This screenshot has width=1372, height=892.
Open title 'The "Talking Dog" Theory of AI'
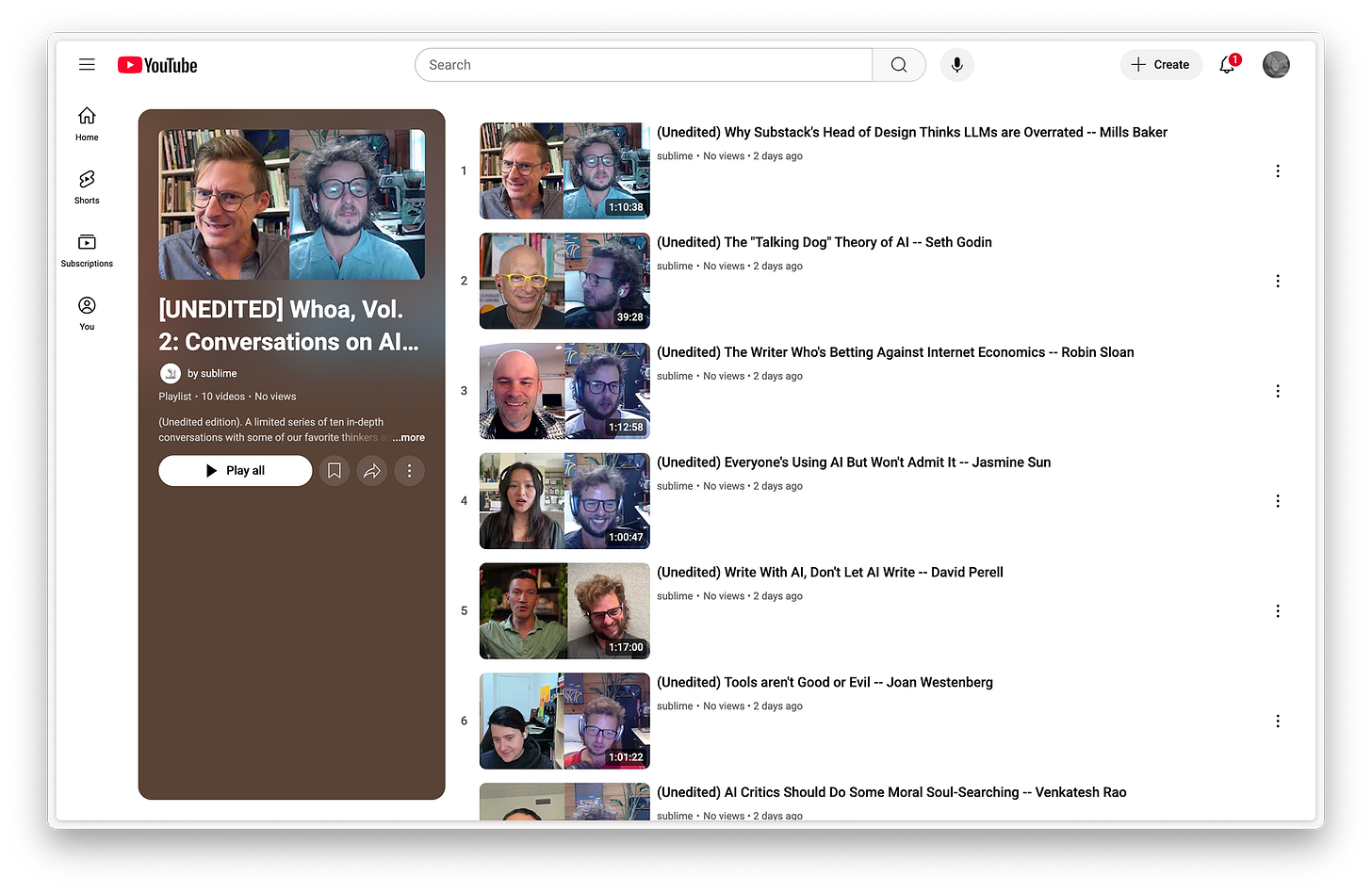click(x=825, y=243)
